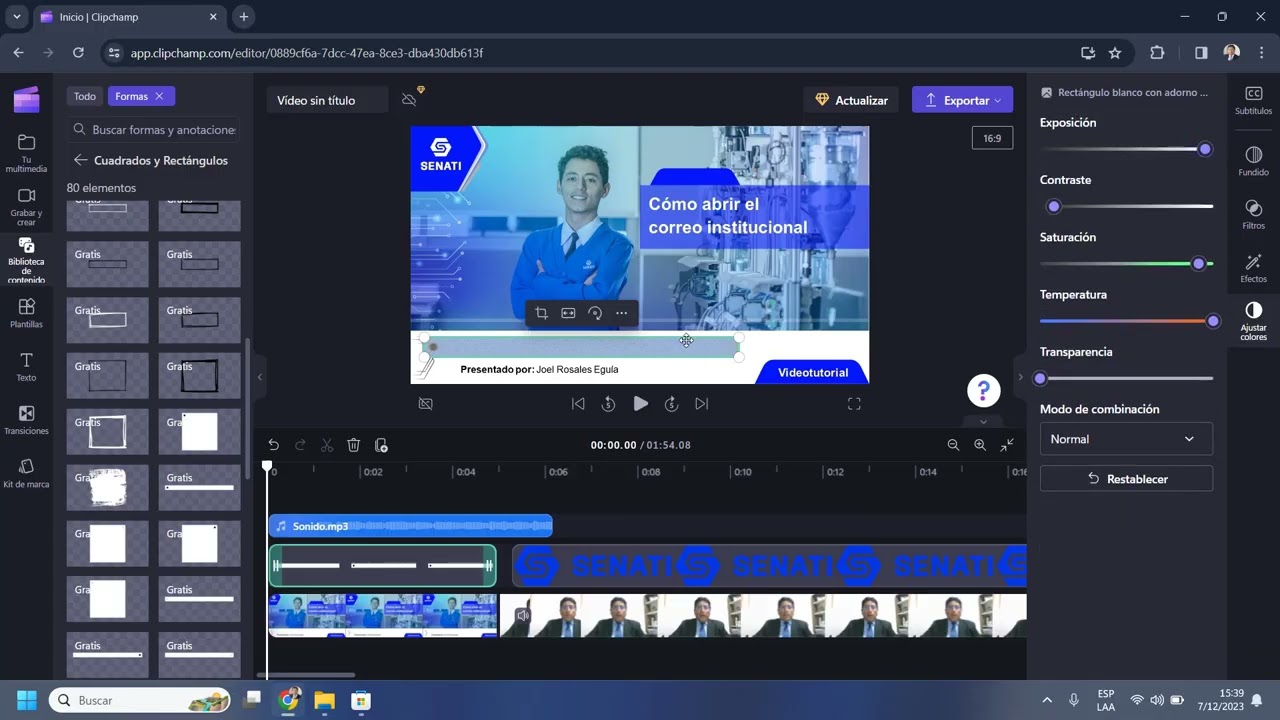Screen dimensions: 1280x720
Task: Open Grabar y crear panel
Action: pos(26,206)
